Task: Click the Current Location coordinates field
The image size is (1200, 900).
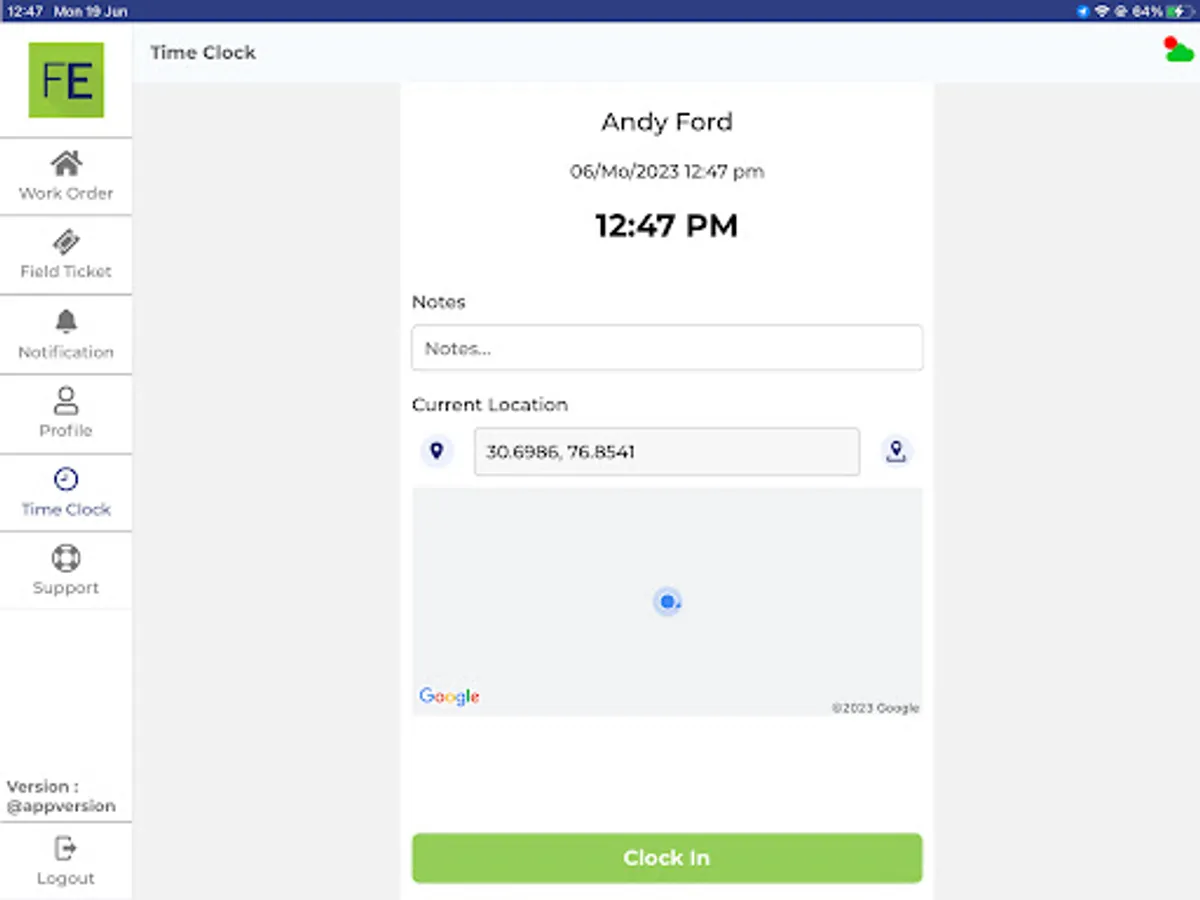Action: tap(667, 452)
